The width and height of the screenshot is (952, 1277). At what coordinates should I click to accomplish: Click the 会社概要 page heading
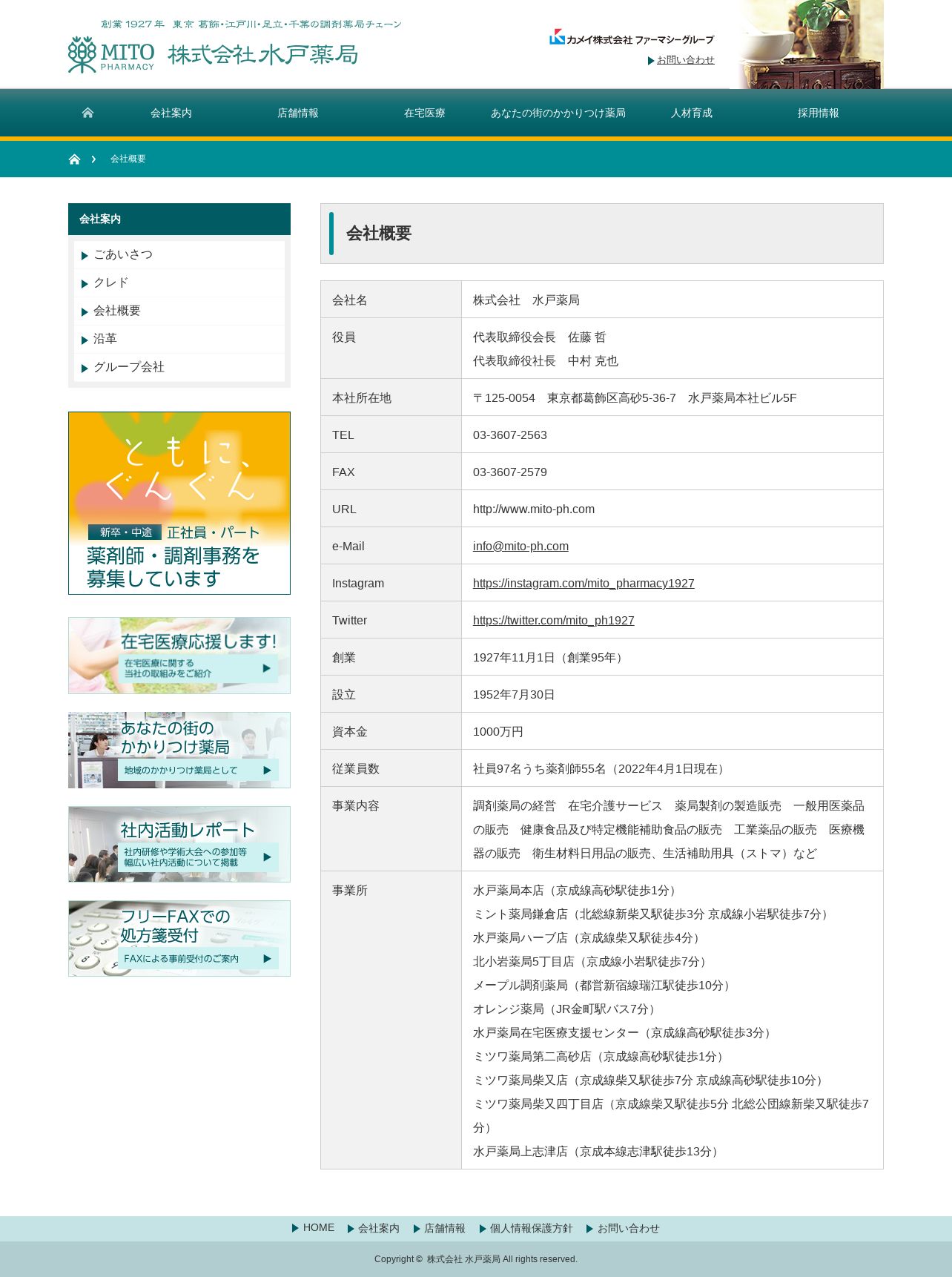coord(379,233)
